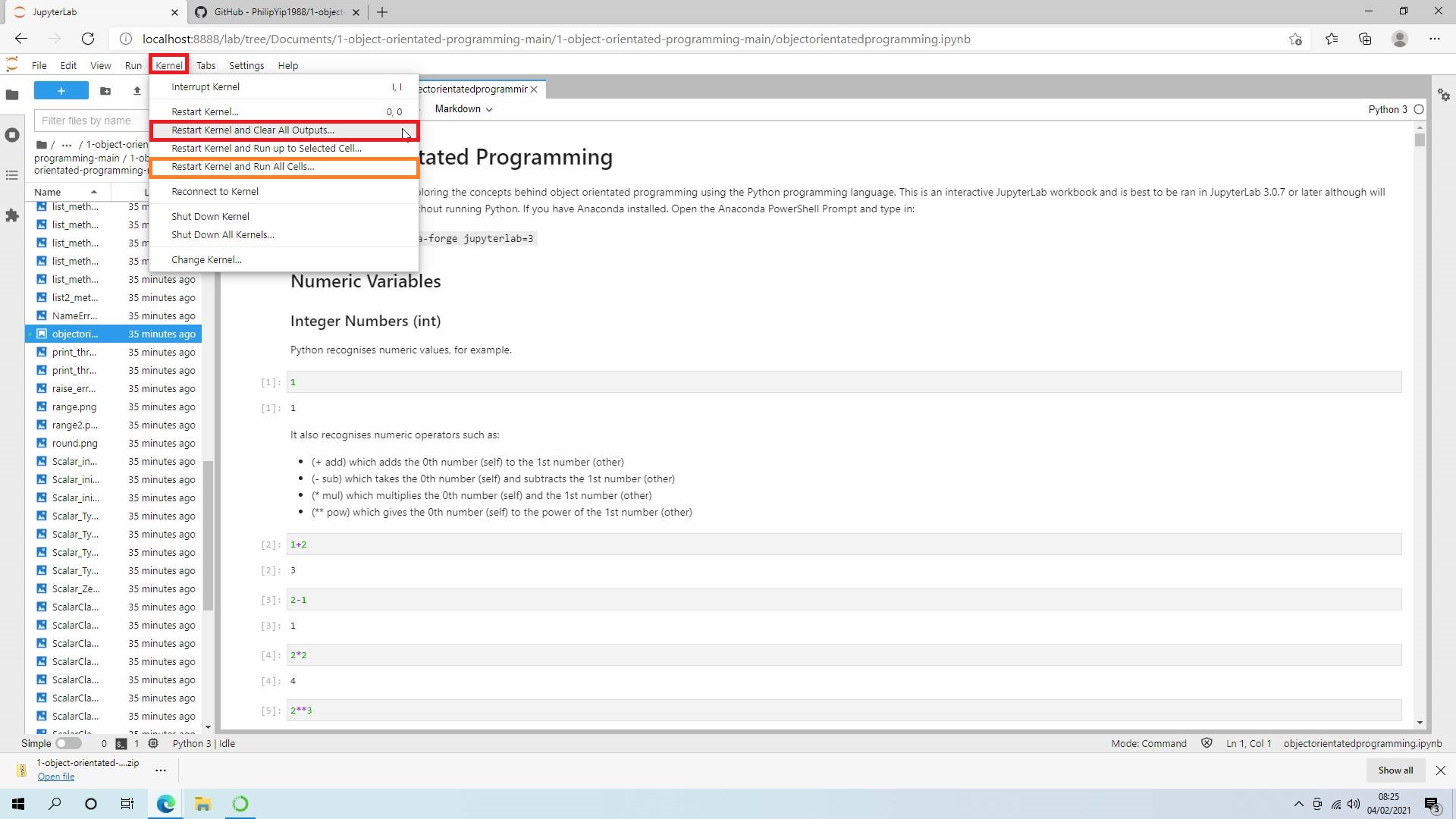Screen dimensions: 1456x819
Task: Select Interrupt Kernel menu entry
Action: [x=284, y=87]
